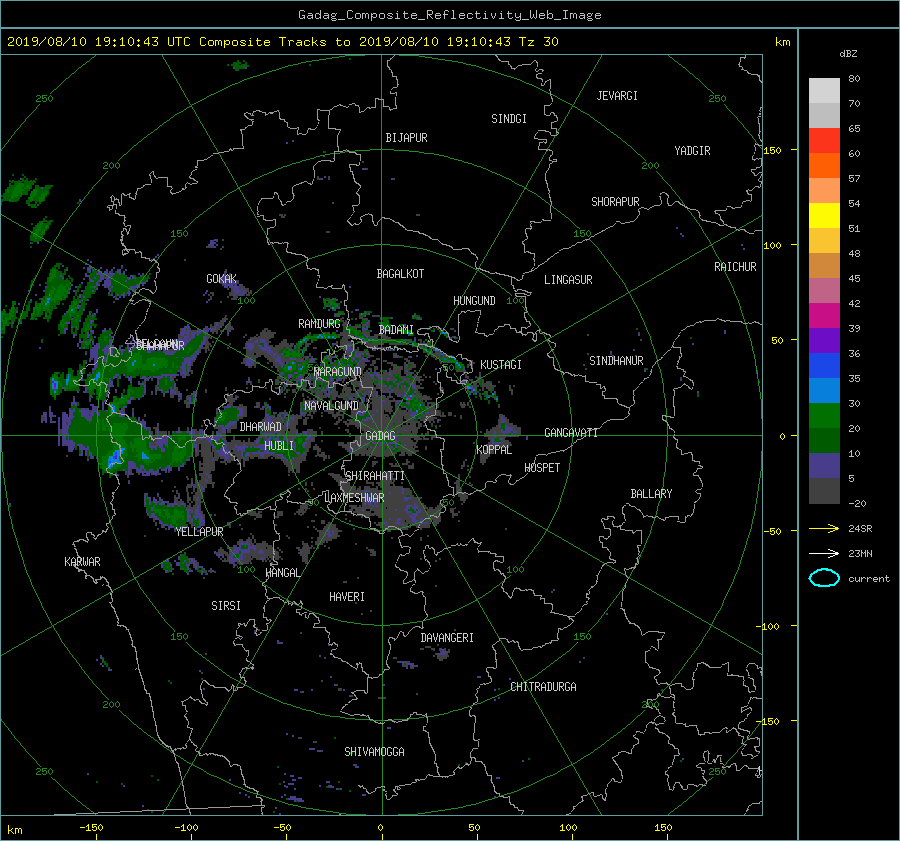Click the -150 km bottom axis tick label
The height and width of the screenshot is (841, 900).
tap(91, 828)
